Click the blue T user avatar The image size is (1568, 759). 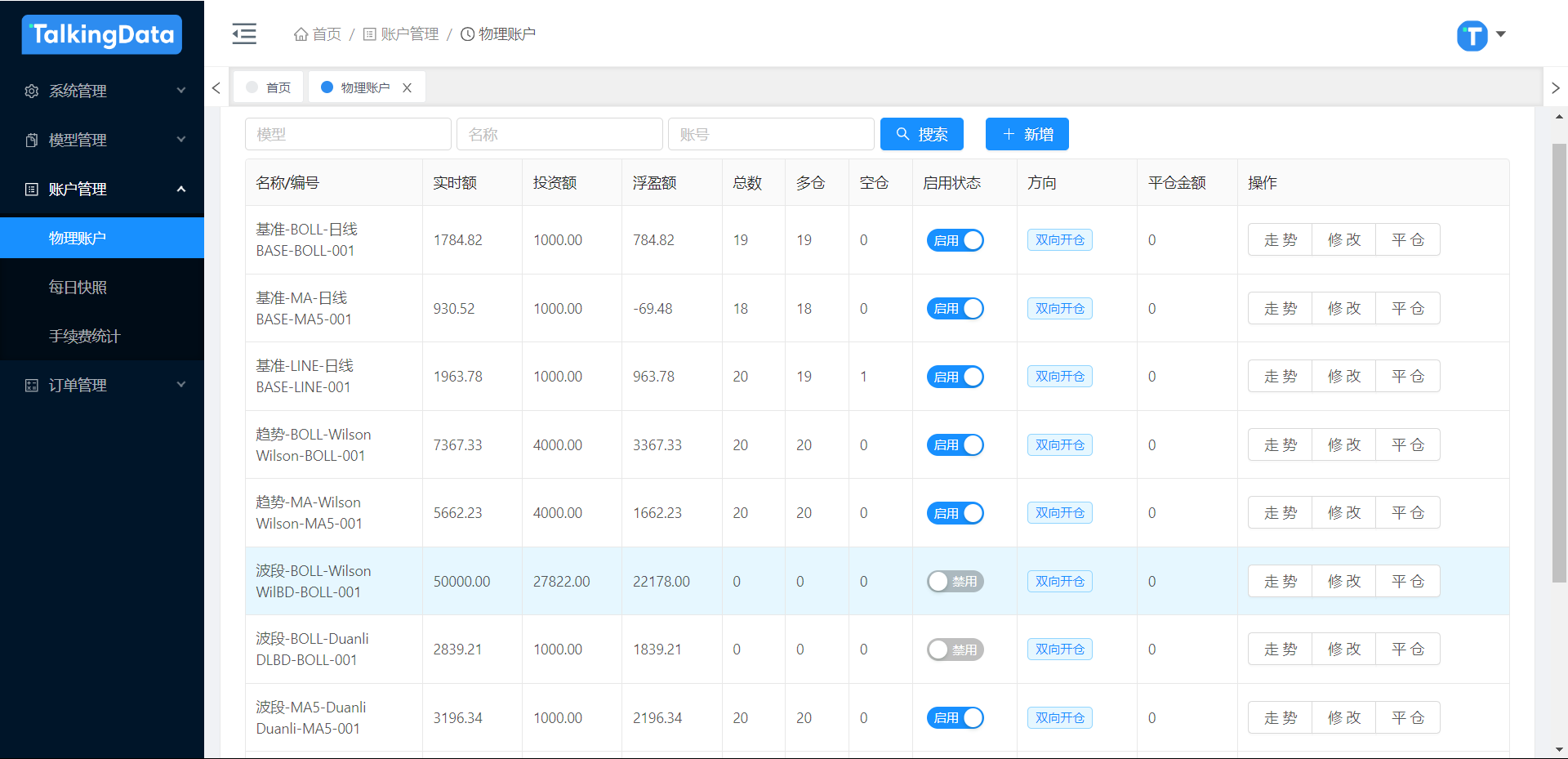point(1472,35)
